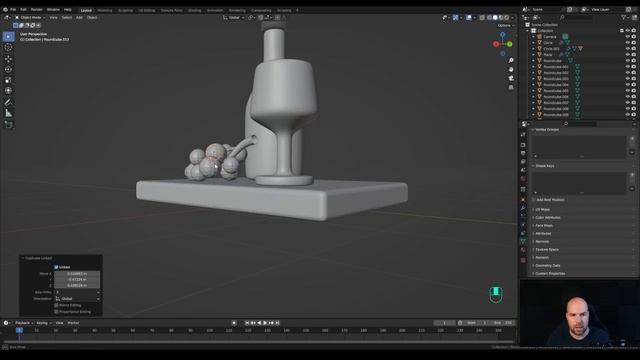
Task: Expand the Custom Properties panel
Action: tap(550, 273)
